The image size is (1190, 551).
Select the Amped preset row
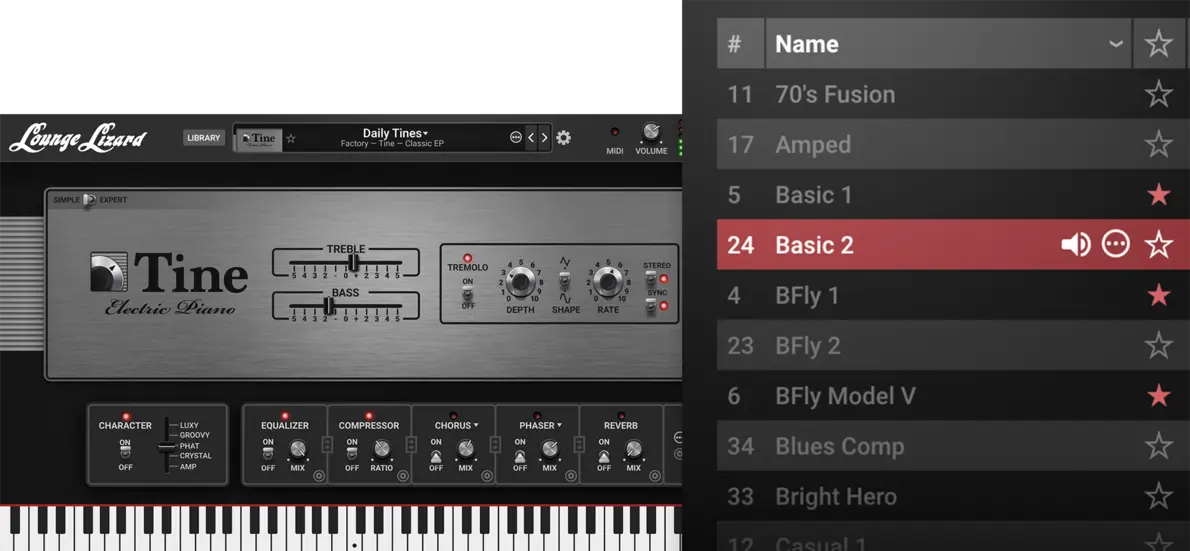pyautogui.click(x=953, y=144)
